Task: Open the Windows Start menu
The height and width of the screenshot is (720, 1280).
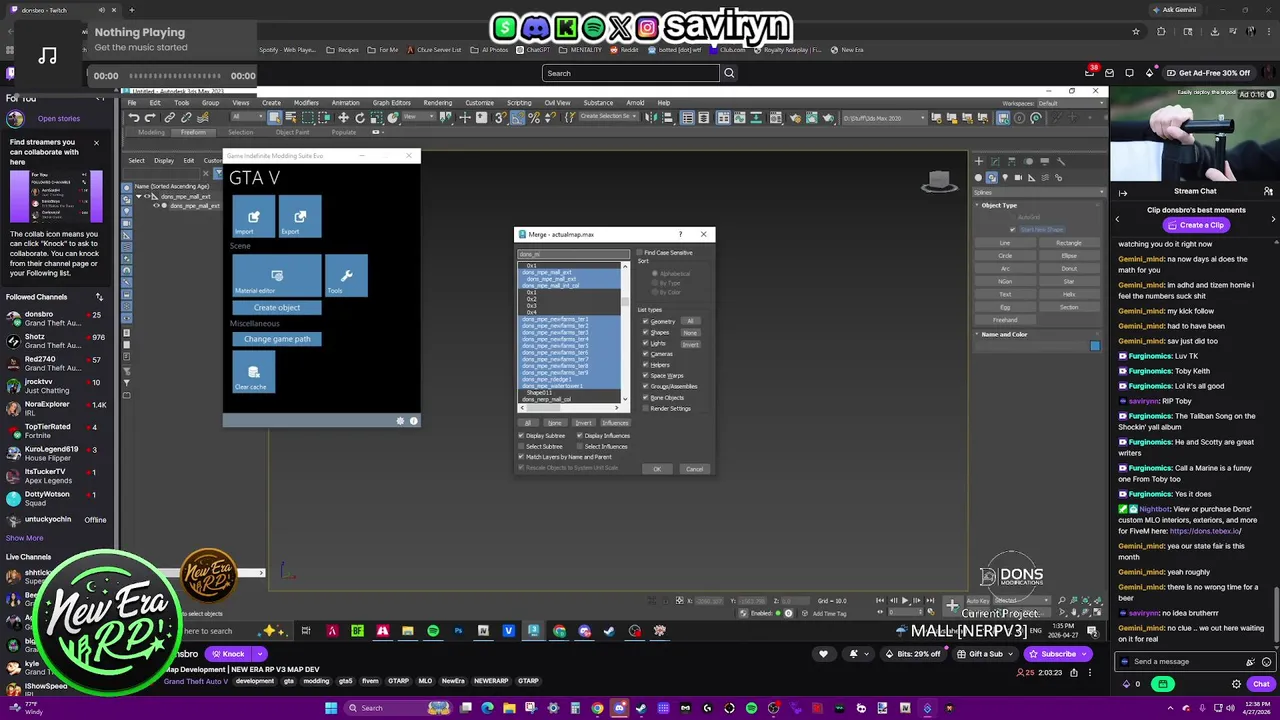Action: point(331,708)
